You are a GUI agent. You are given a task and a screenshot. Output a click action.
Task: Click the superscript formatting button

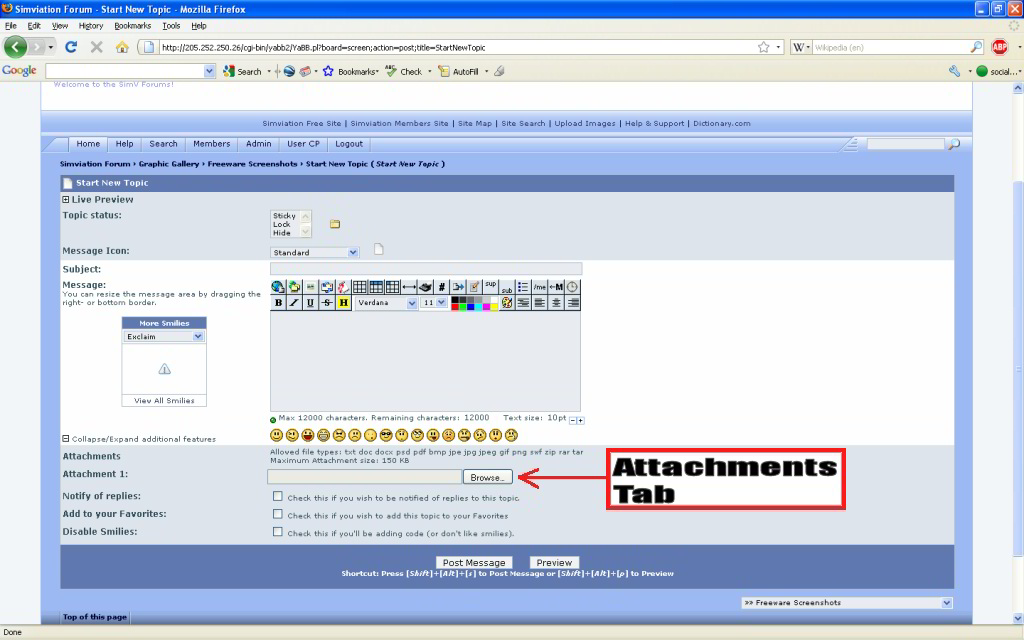click(x=490, y=284)
